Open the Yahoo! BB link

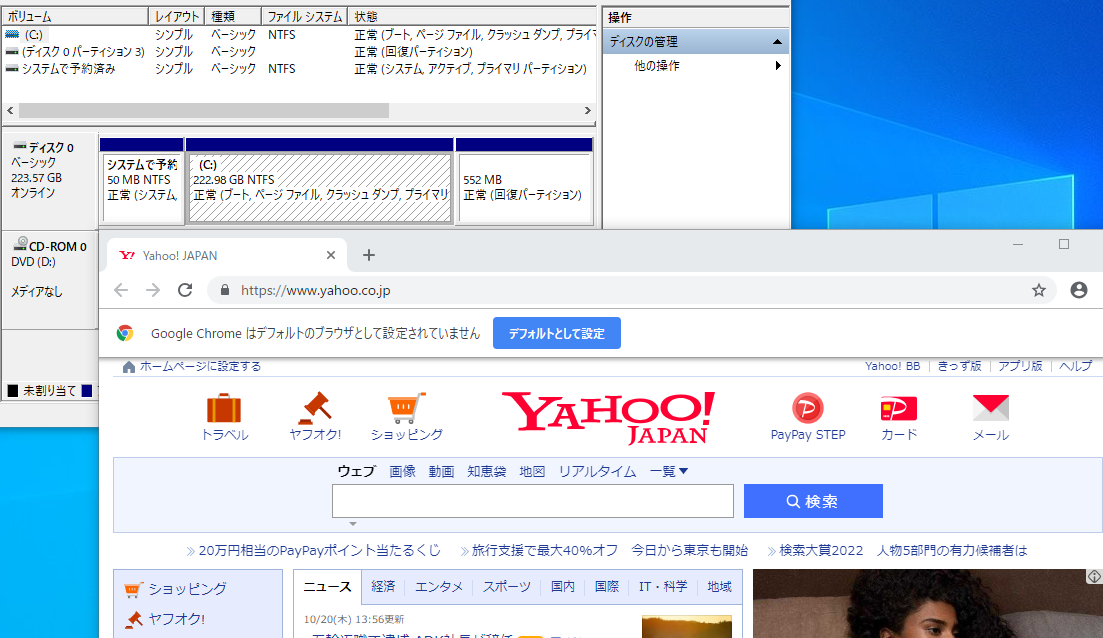tap(893, 366)
